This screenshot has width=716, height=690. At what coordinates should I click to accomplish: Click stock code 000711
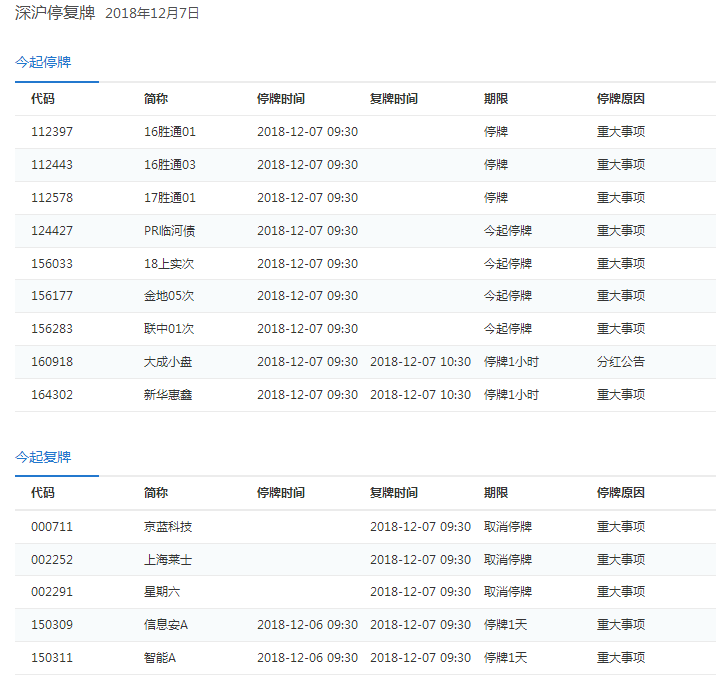point(52,527)
